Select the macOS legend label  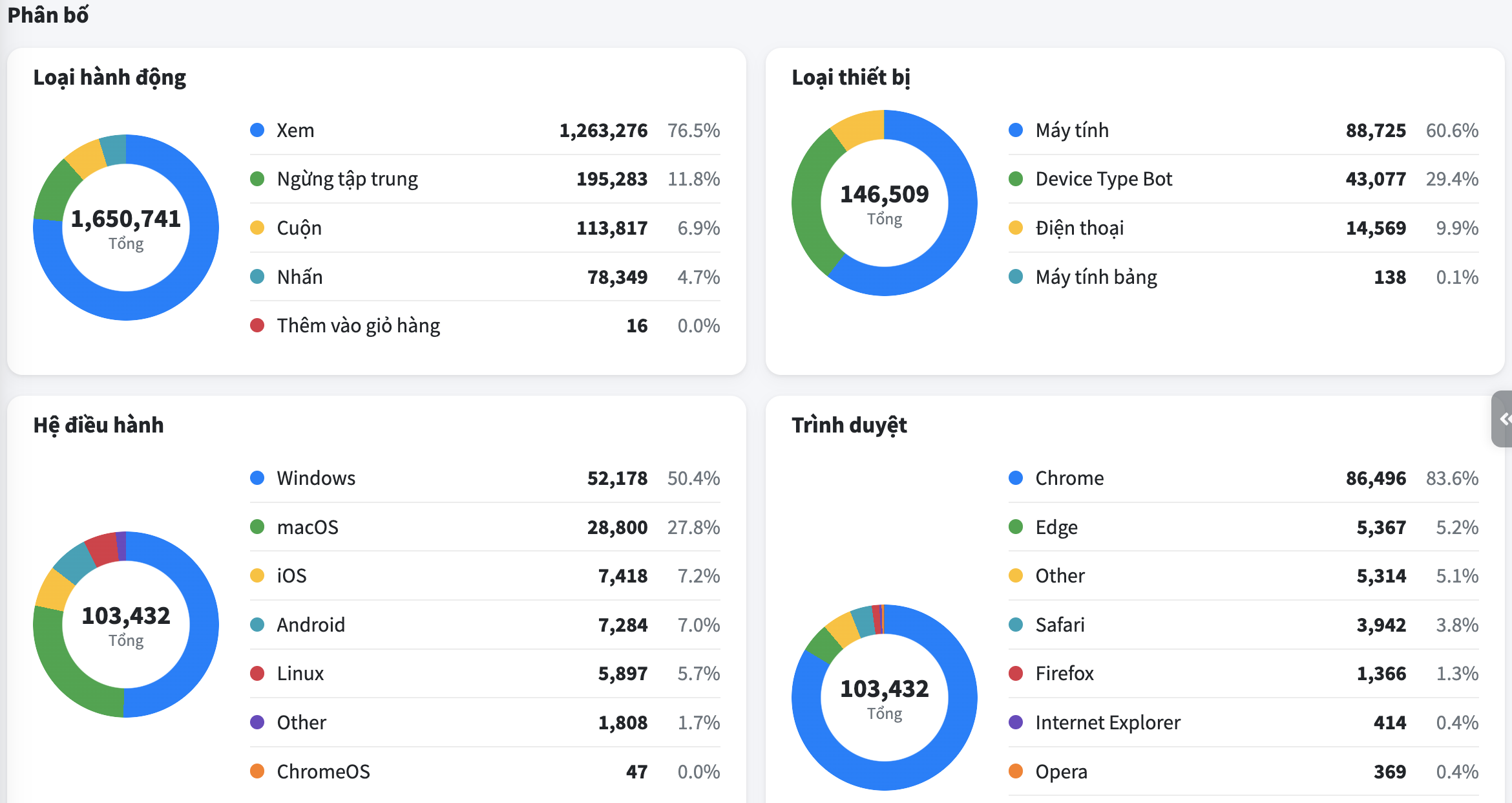tap(308, 528)
